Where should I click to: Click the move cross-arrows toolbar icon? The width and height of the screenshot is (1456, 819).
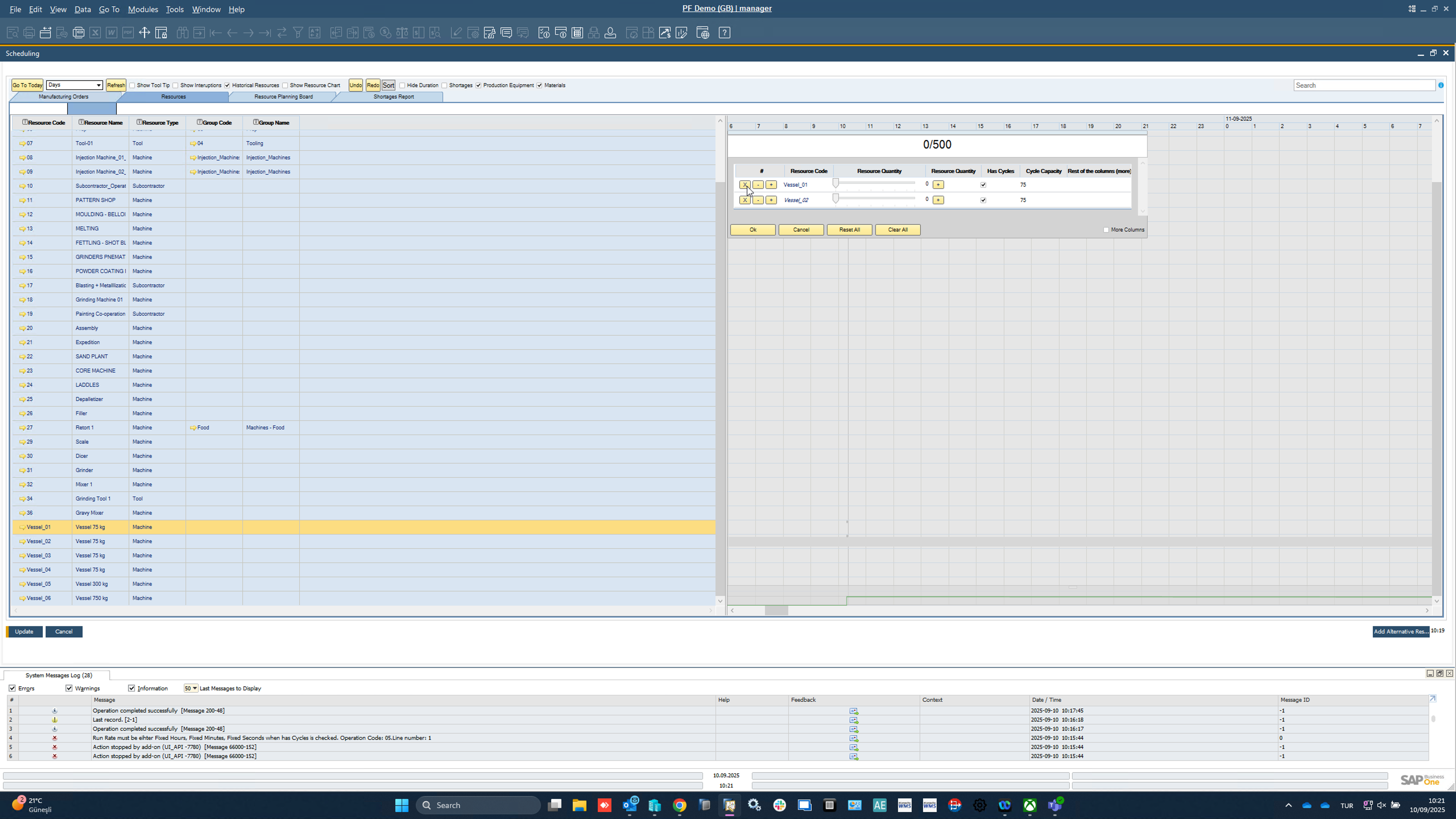coord(144,33)
